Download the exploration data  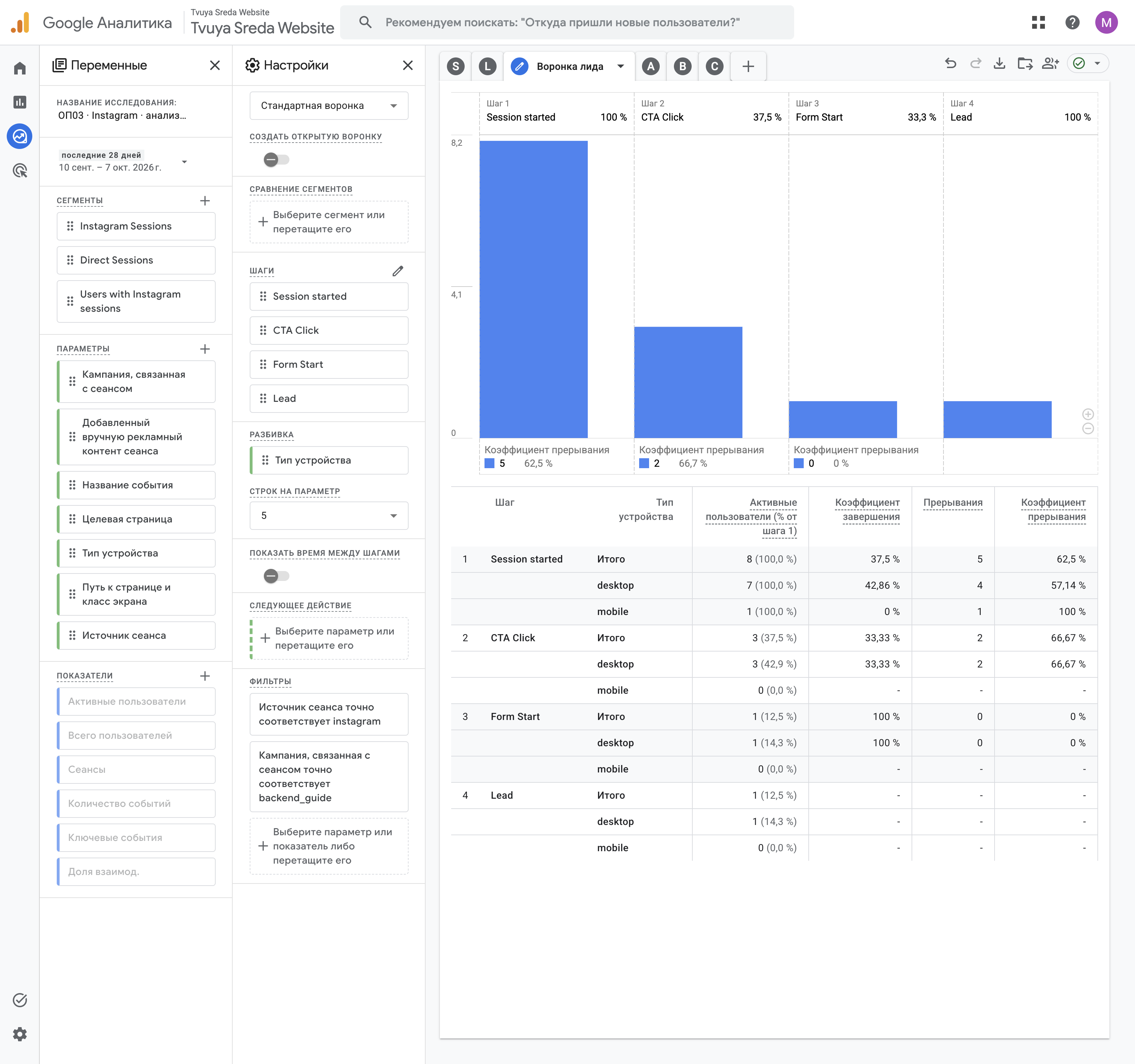coord(999,64)
